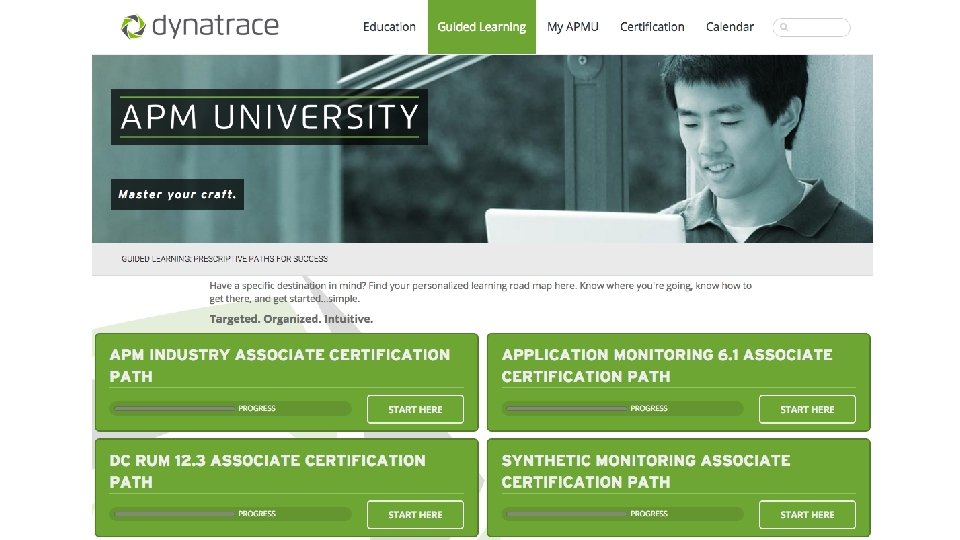The image size is (960, 540).
Task: Select the Guided Learning tab
Action: 481,27
